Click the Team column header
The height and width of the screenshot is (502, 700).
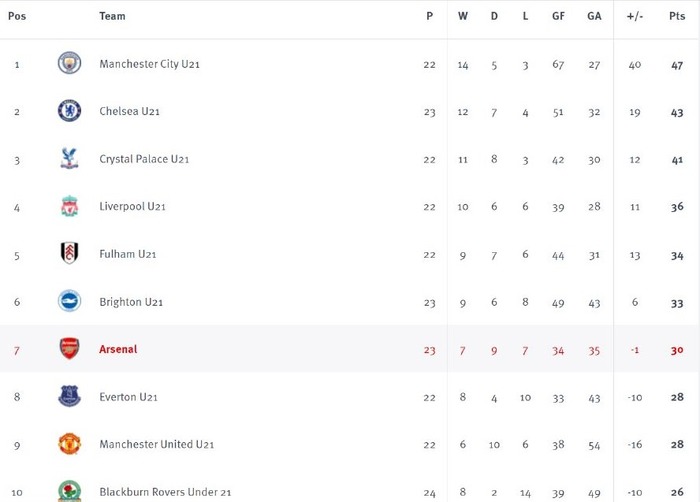(x=112, y=16)
